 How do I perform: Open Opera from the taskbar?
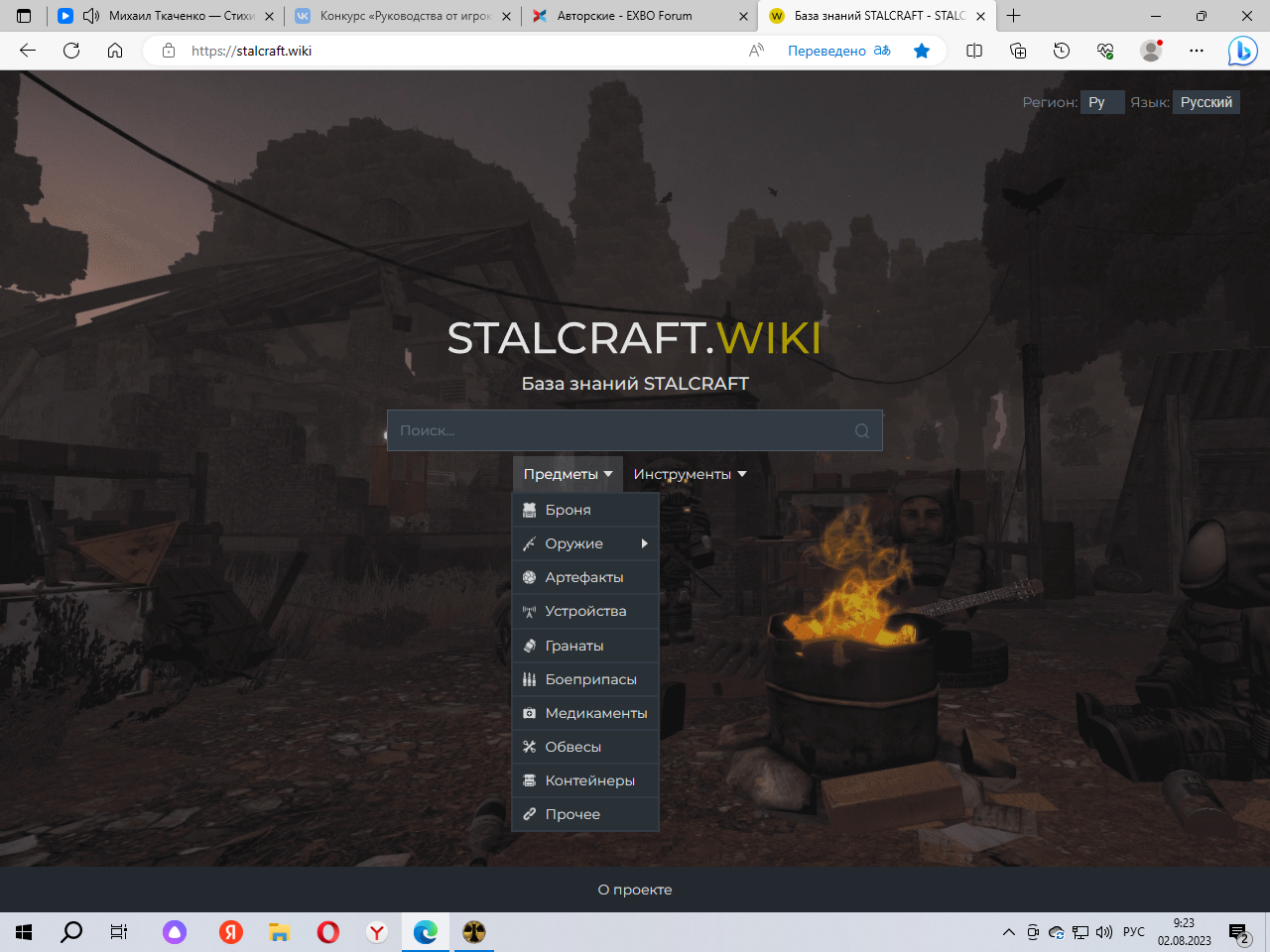tap(327, 932)
